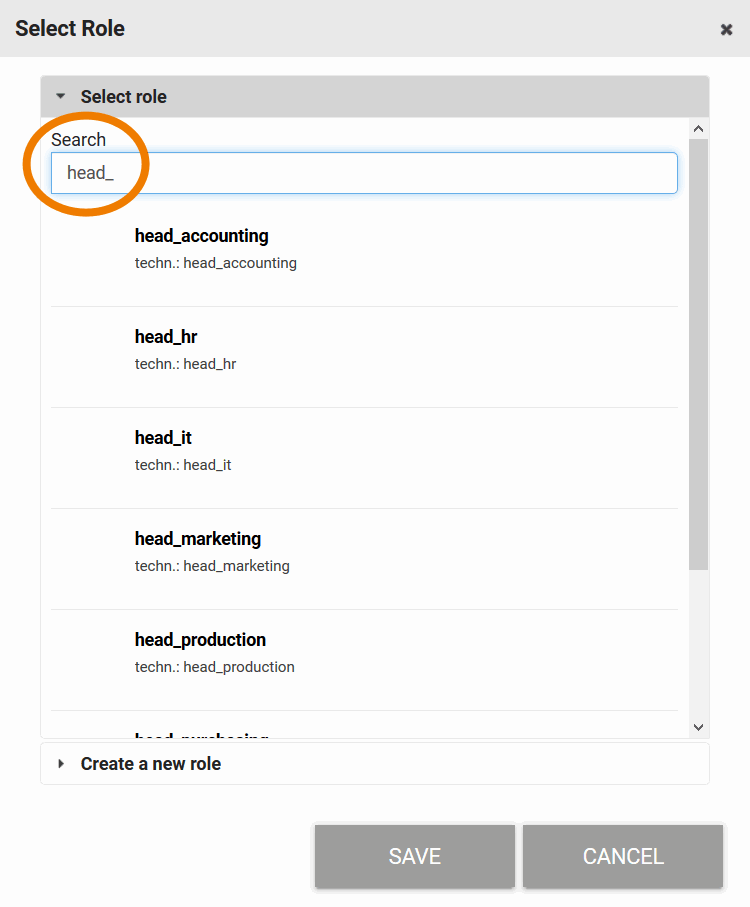
Task: Collapse the Select role section triangle
Action: pos(60,97)
